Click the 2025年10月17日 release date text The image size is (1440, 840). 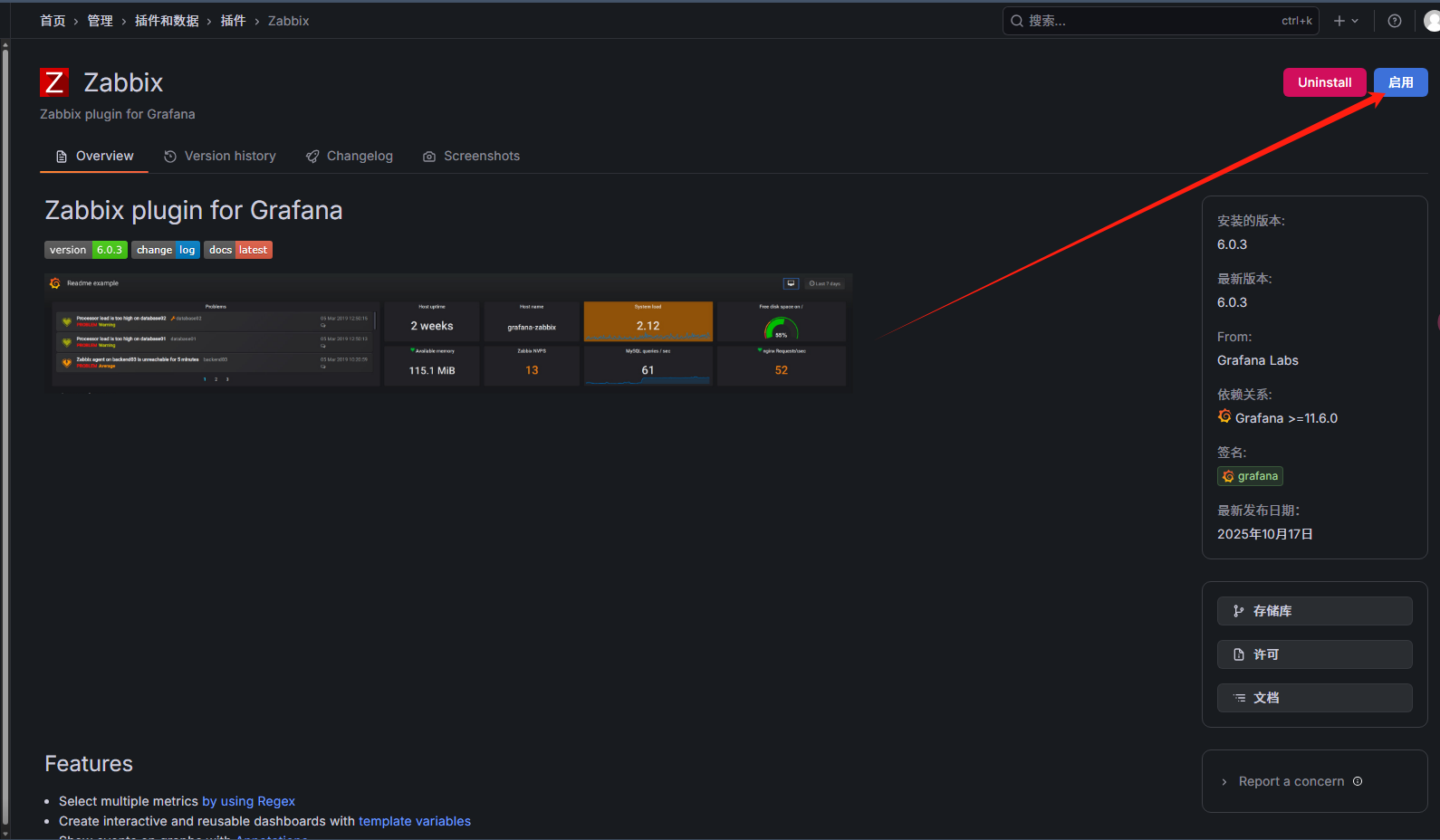(1265, 534)
